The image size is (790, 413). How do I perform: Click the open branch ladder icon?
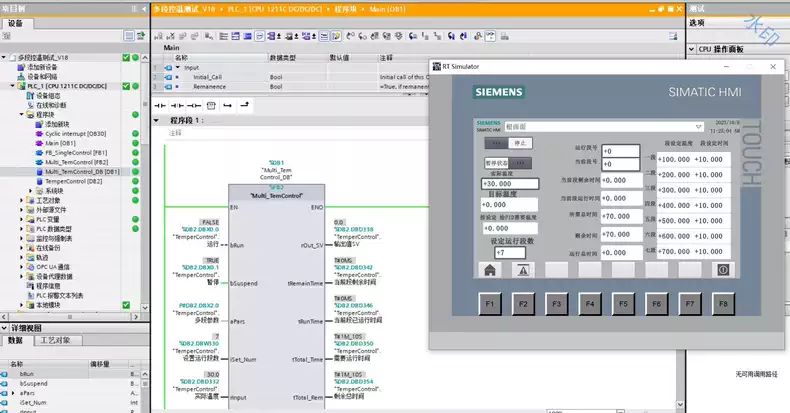click(x=228, y=105)
